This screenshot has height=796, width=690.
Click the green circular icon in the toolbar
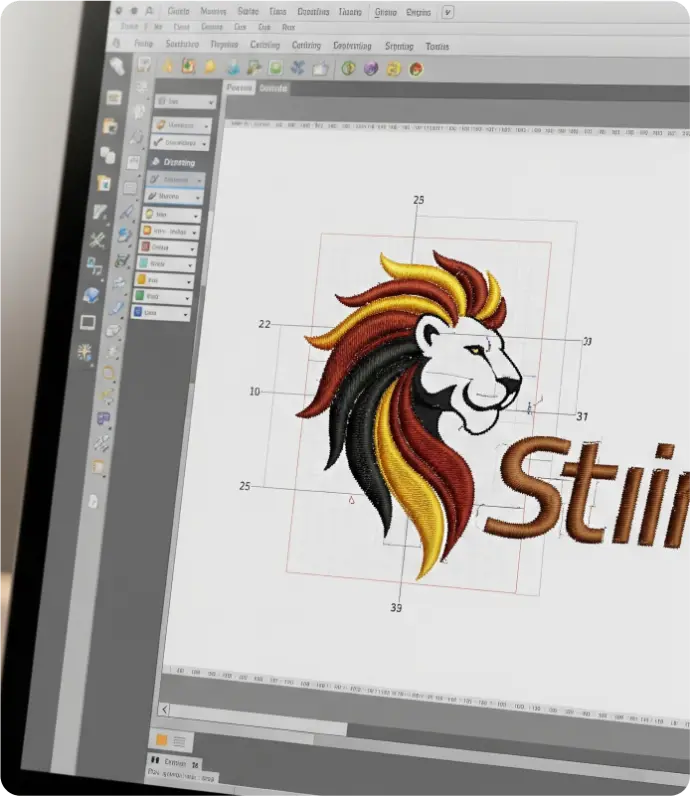348,69
